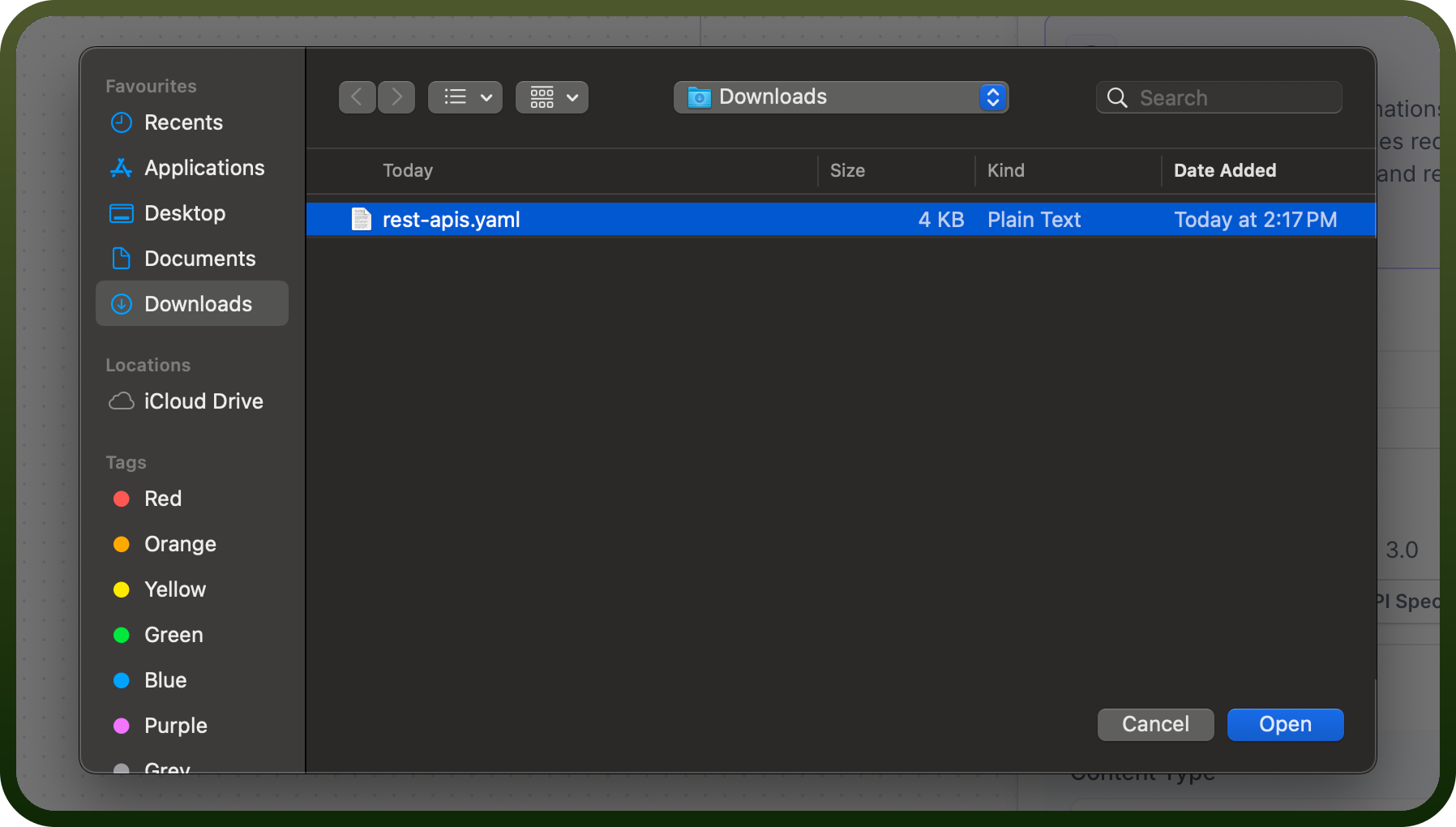Click the iCloud Drive cloud icon
The image size is (1456, 827).
122,401
